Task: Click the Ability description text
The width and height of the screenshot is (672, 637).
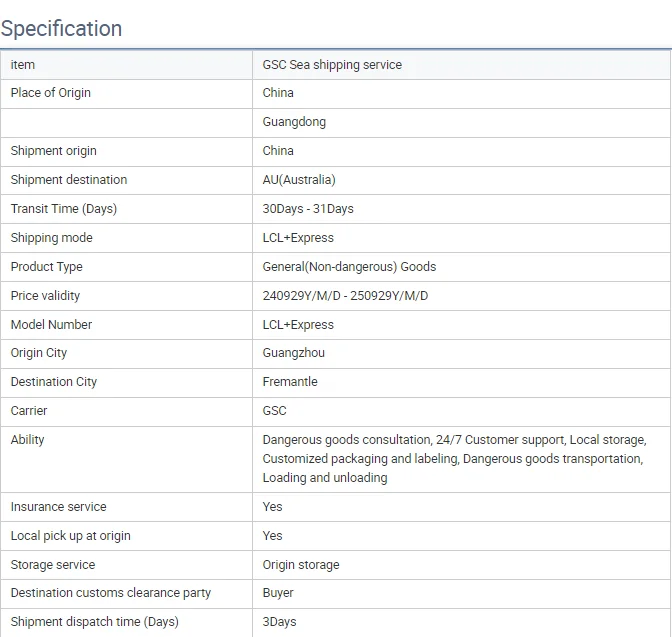Action: (454, 459)
